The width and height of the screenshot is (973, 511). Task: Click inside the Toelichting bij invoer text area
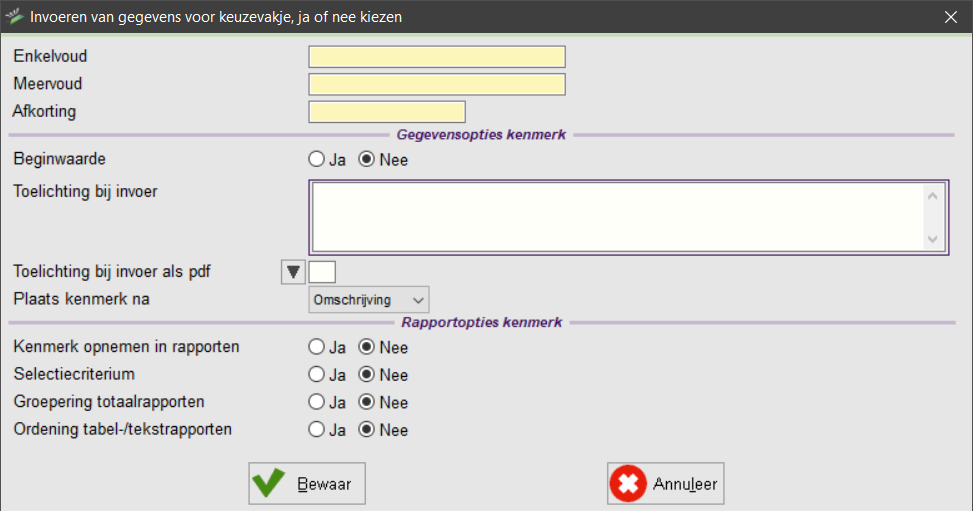(615, 215)
